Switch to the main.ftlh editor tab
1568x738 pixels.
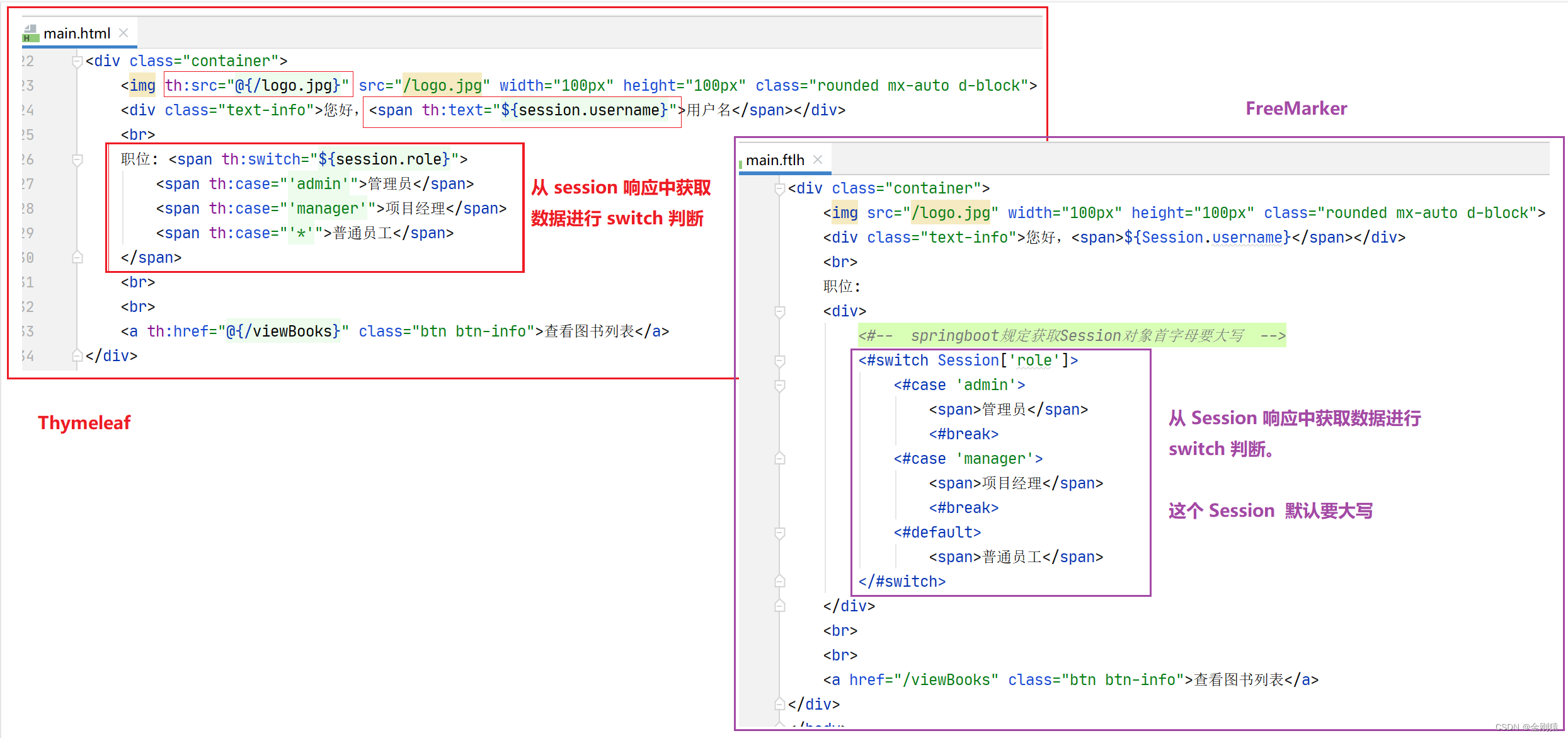[775, 160]
